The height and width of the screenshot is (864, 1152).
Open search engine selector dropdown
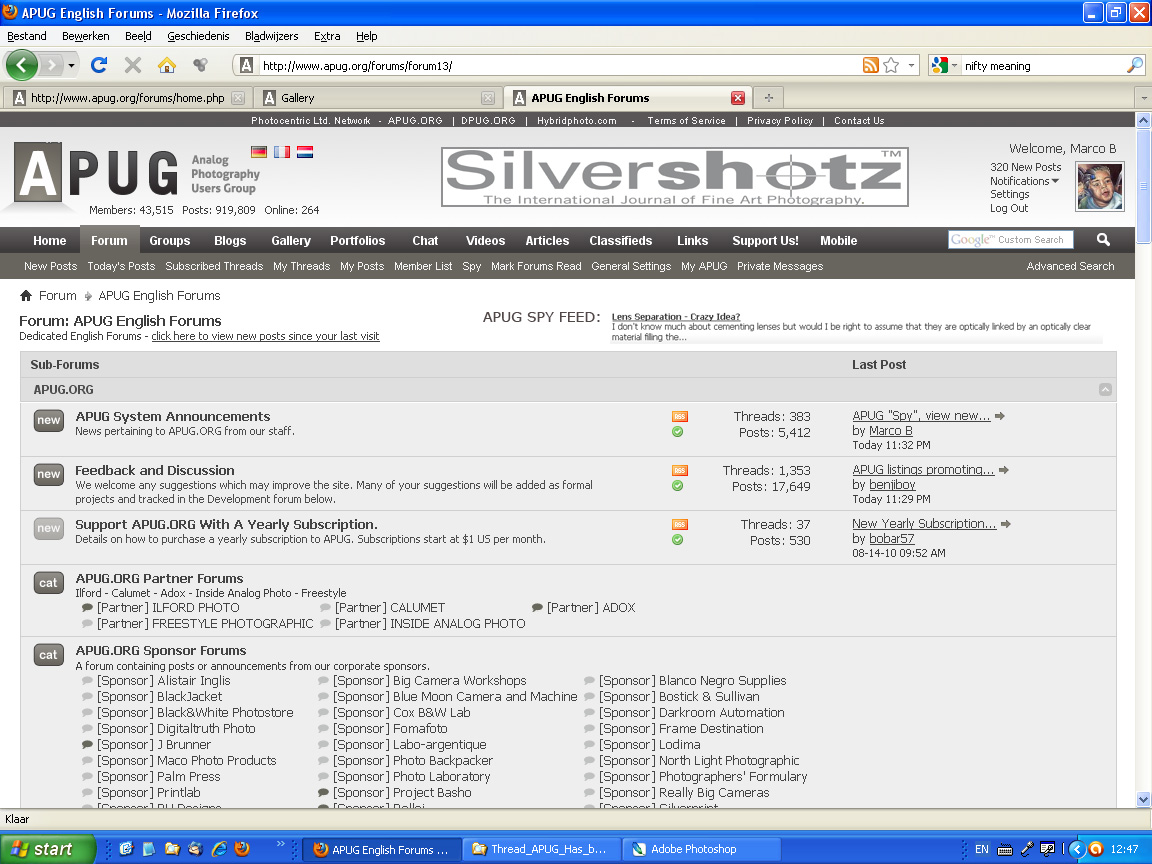(x=954, y=65)
